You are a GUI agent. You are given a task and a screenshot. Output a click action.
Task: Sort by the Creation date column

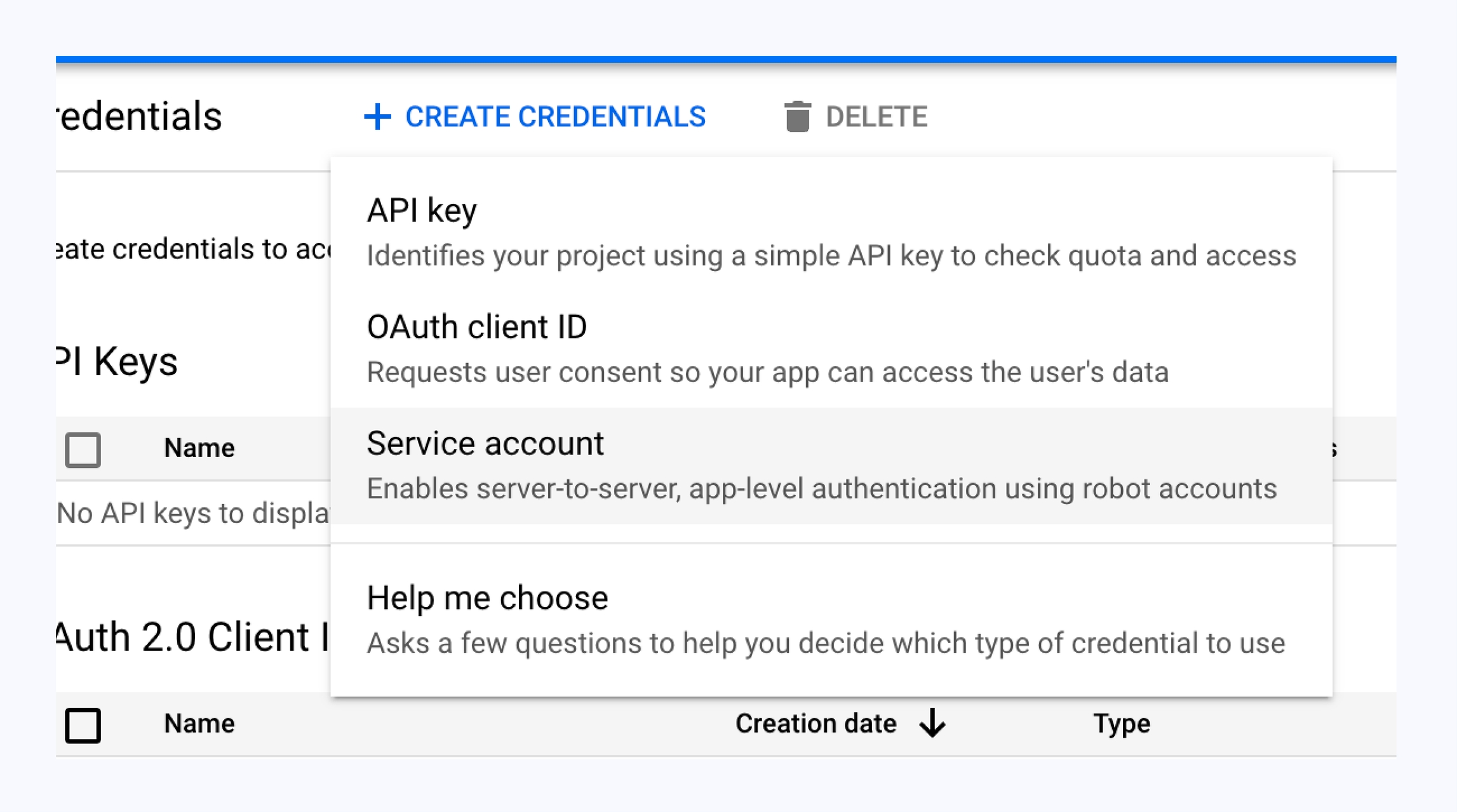(816, 724)
